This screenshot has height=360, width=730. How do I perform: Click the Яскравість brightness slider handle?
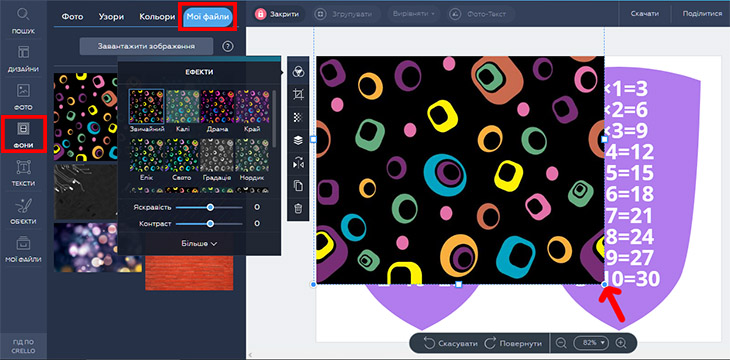pos(210,207)
